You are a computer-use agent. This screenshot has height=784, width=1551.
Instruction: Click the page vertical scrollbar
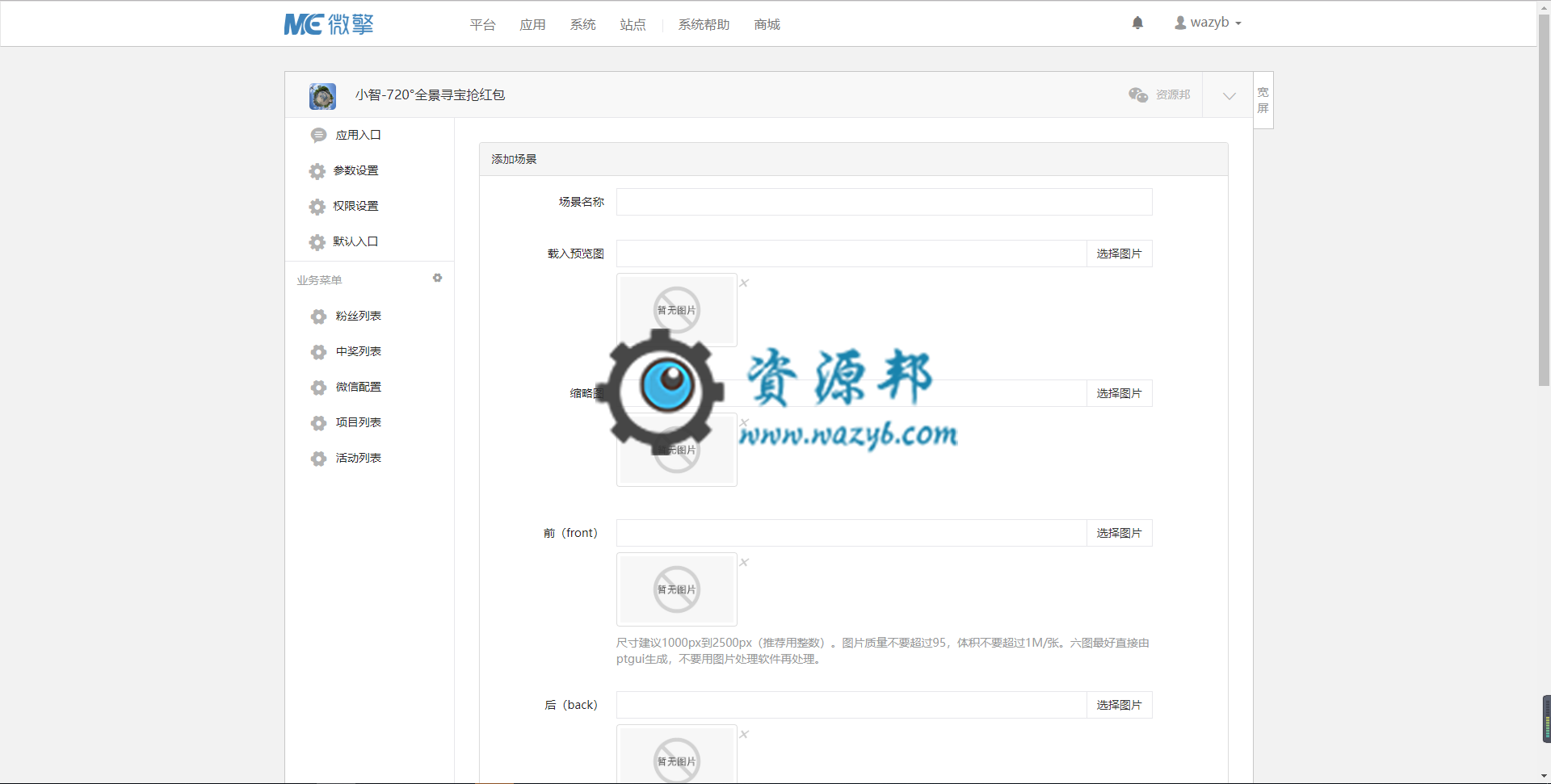[x=1544, y=199]
